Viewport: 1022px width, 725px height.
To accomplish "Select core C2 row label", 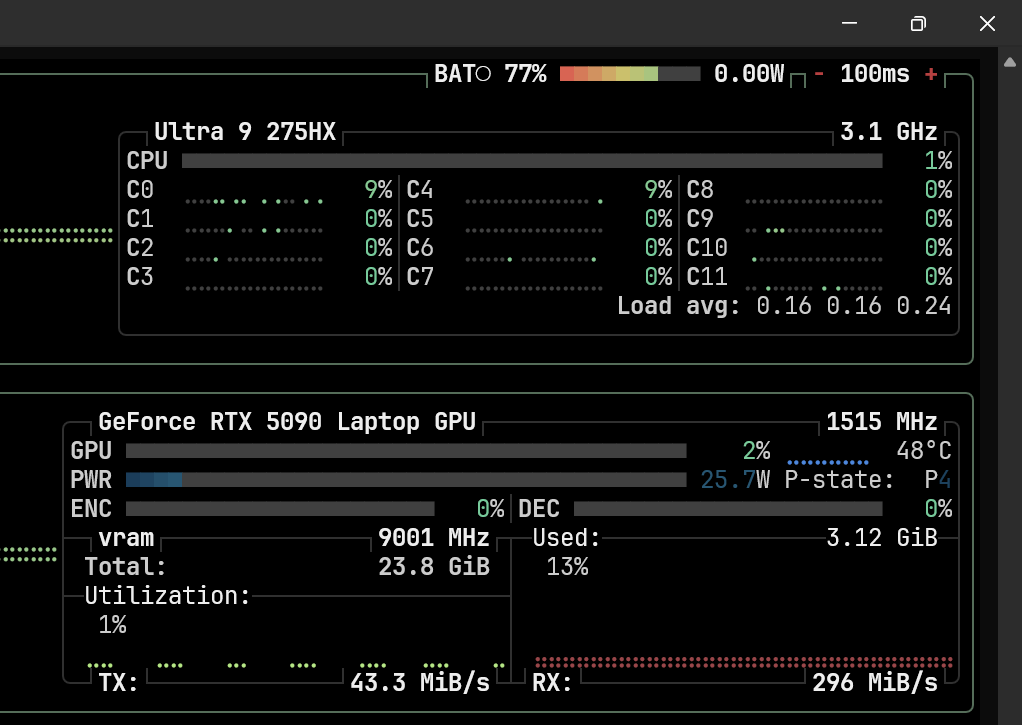I will [x=140, y=248].
